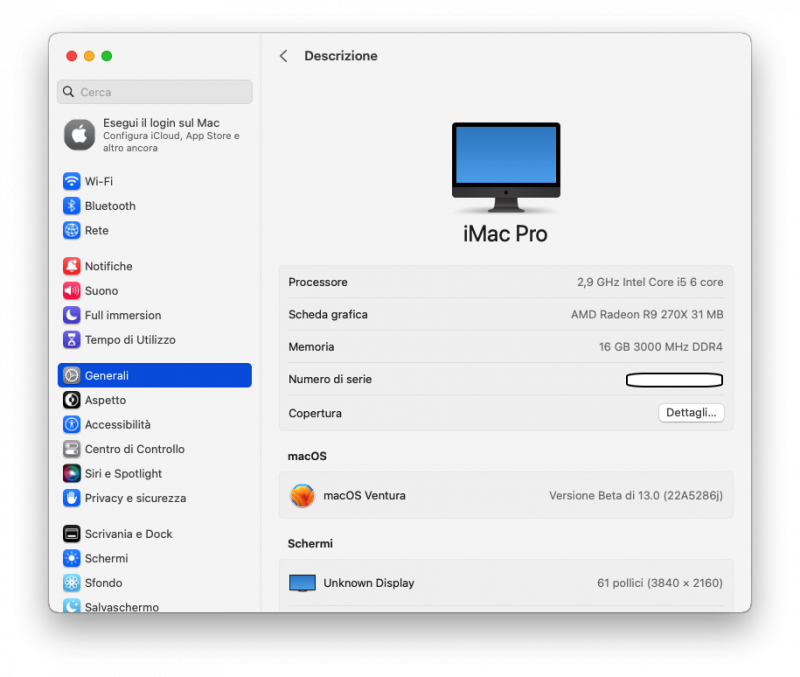The height and width of the screenshot is (677, 800).
Task: Go back using the Descrizione back chevron
Action: click(284, 56)
